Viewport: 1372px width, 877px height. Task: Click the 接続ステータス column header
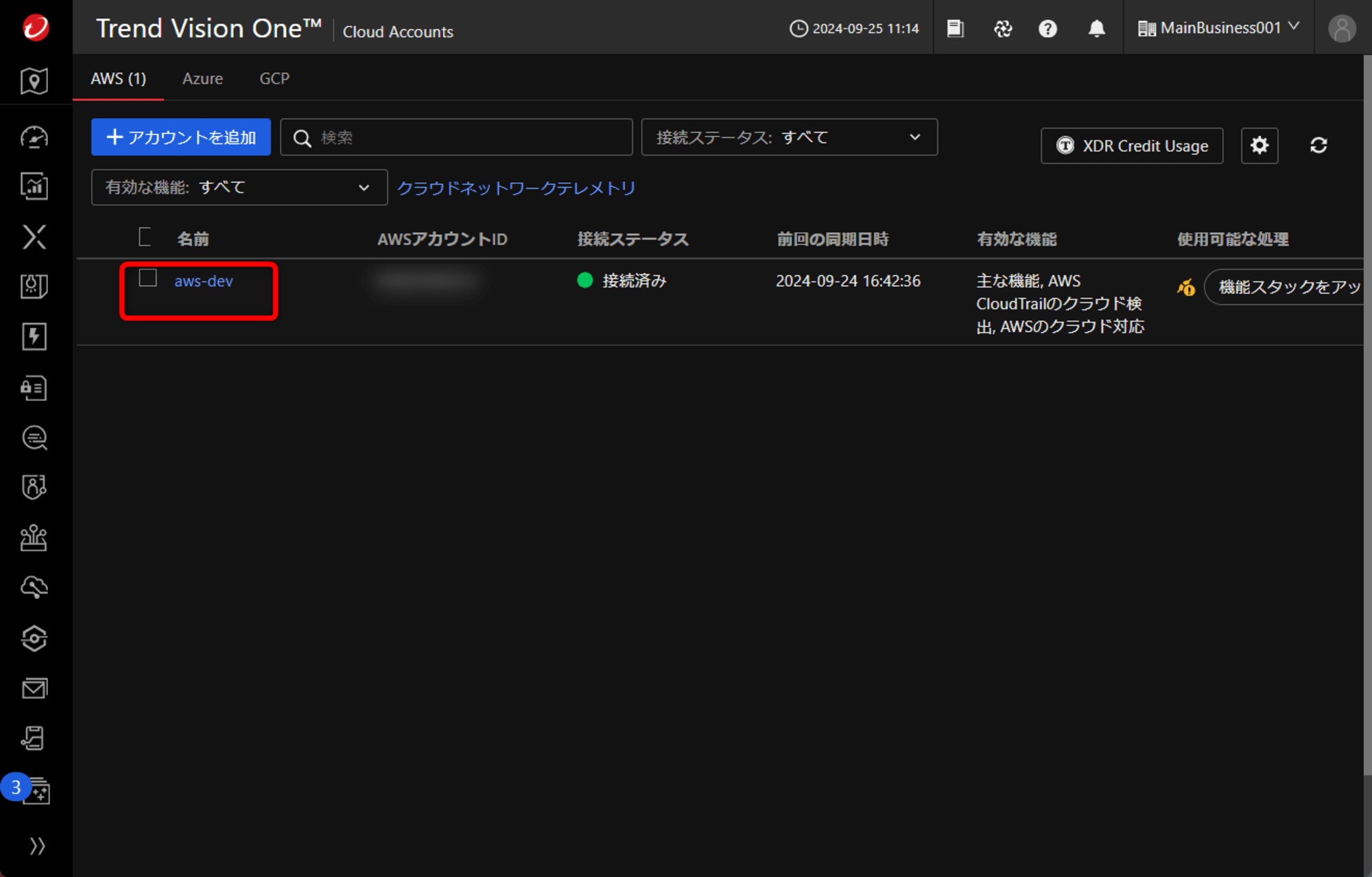click(632, 239)
